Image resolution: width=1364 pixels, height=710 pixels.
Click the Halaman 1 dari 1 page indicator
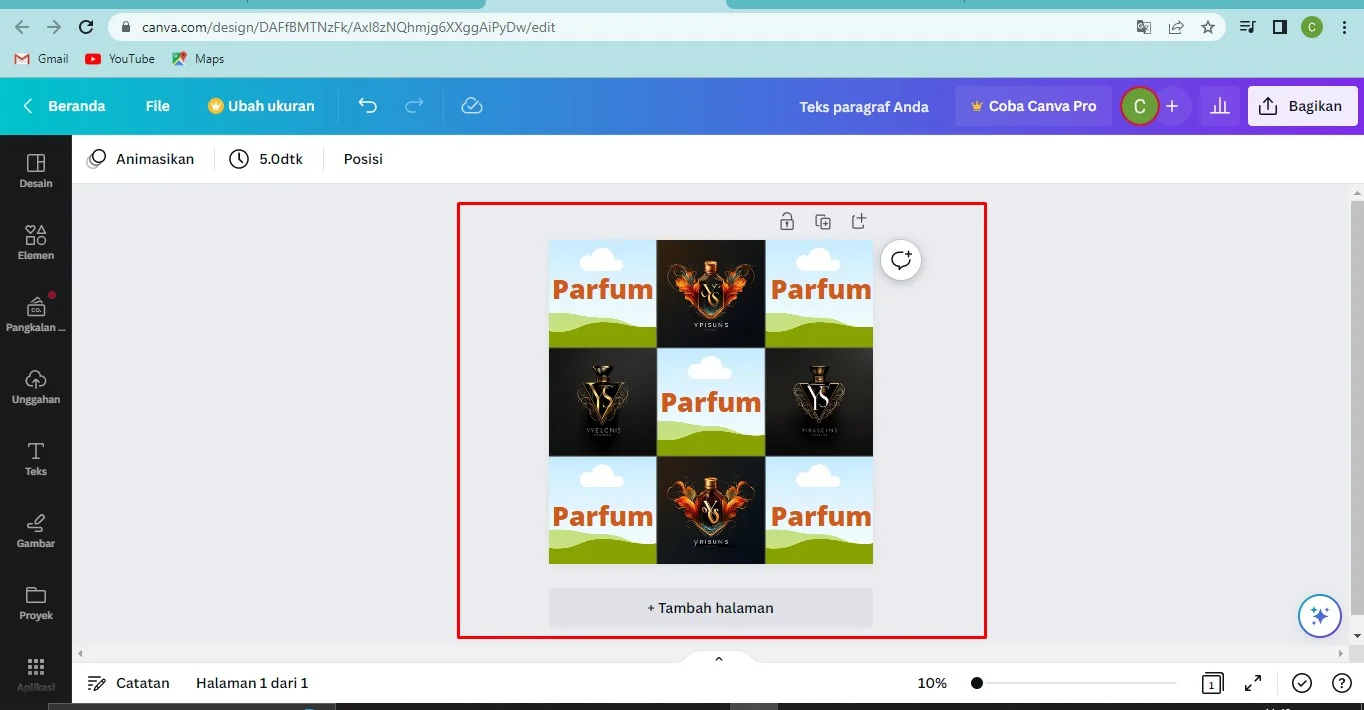(252, 683)
